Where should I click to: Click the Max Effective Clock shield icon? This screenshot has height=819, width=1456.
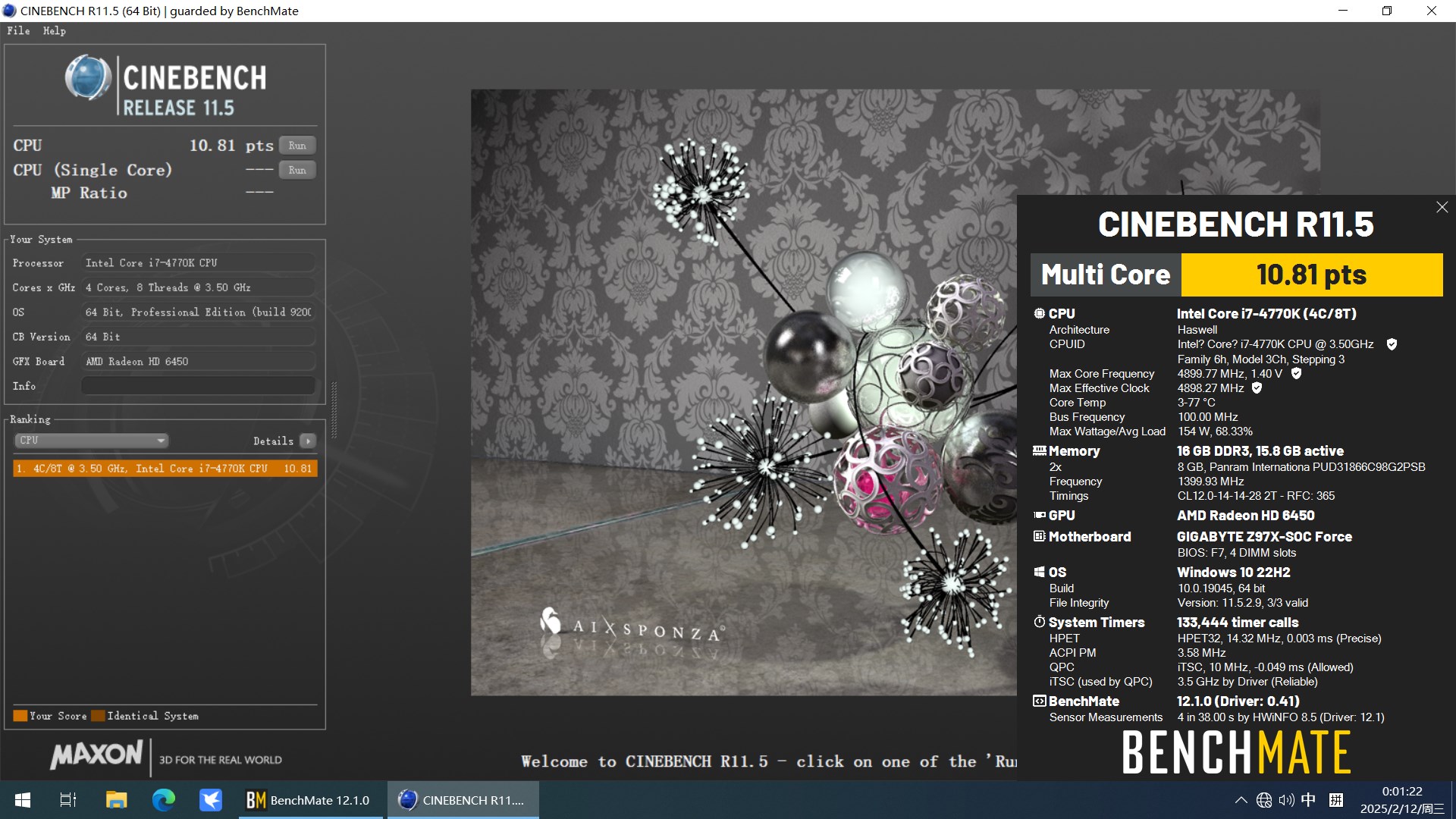pos(1257,388)
